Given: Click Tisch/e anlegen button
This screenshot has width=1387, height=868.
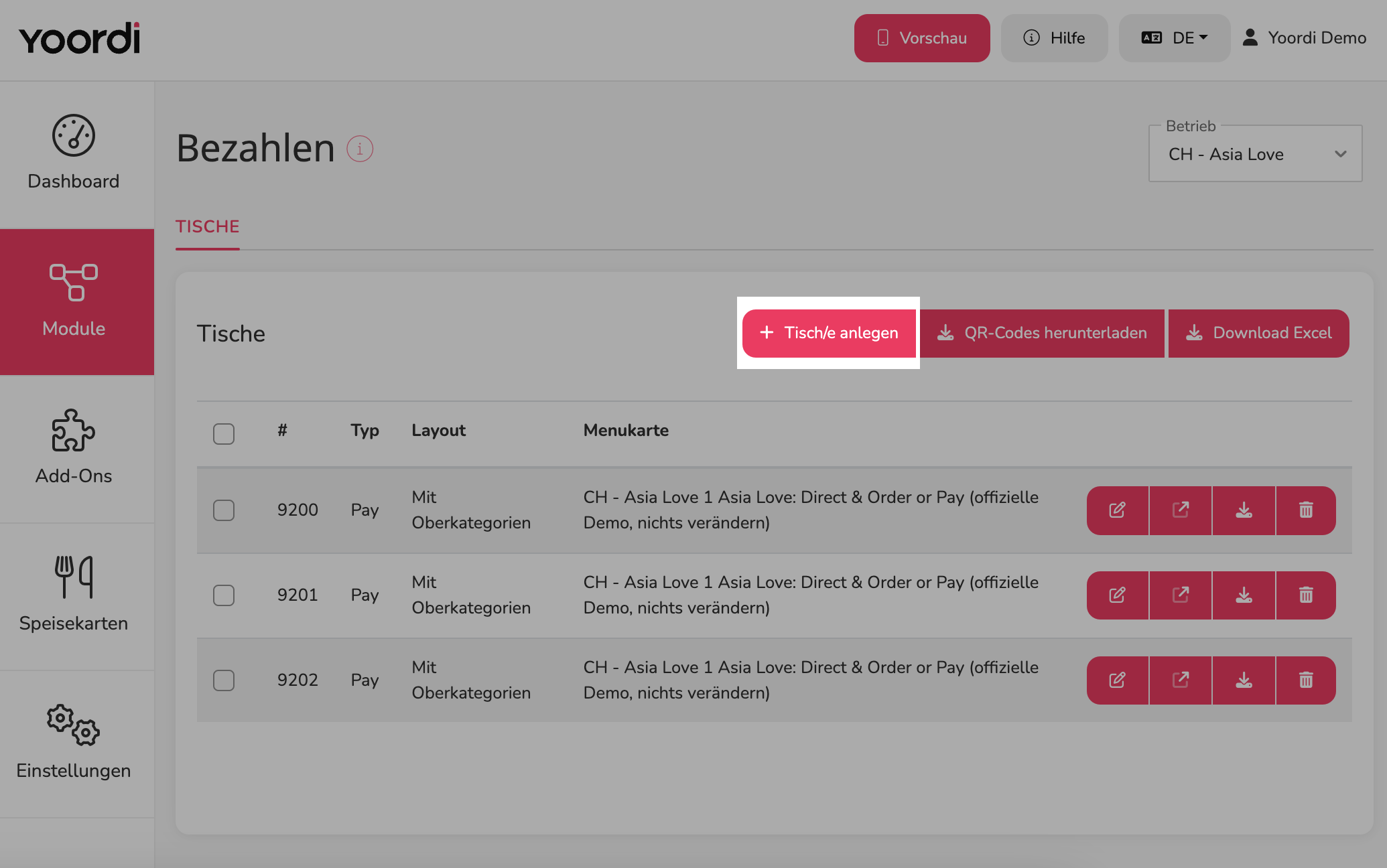Looking at the screenshot, I should tap(829, 334).
